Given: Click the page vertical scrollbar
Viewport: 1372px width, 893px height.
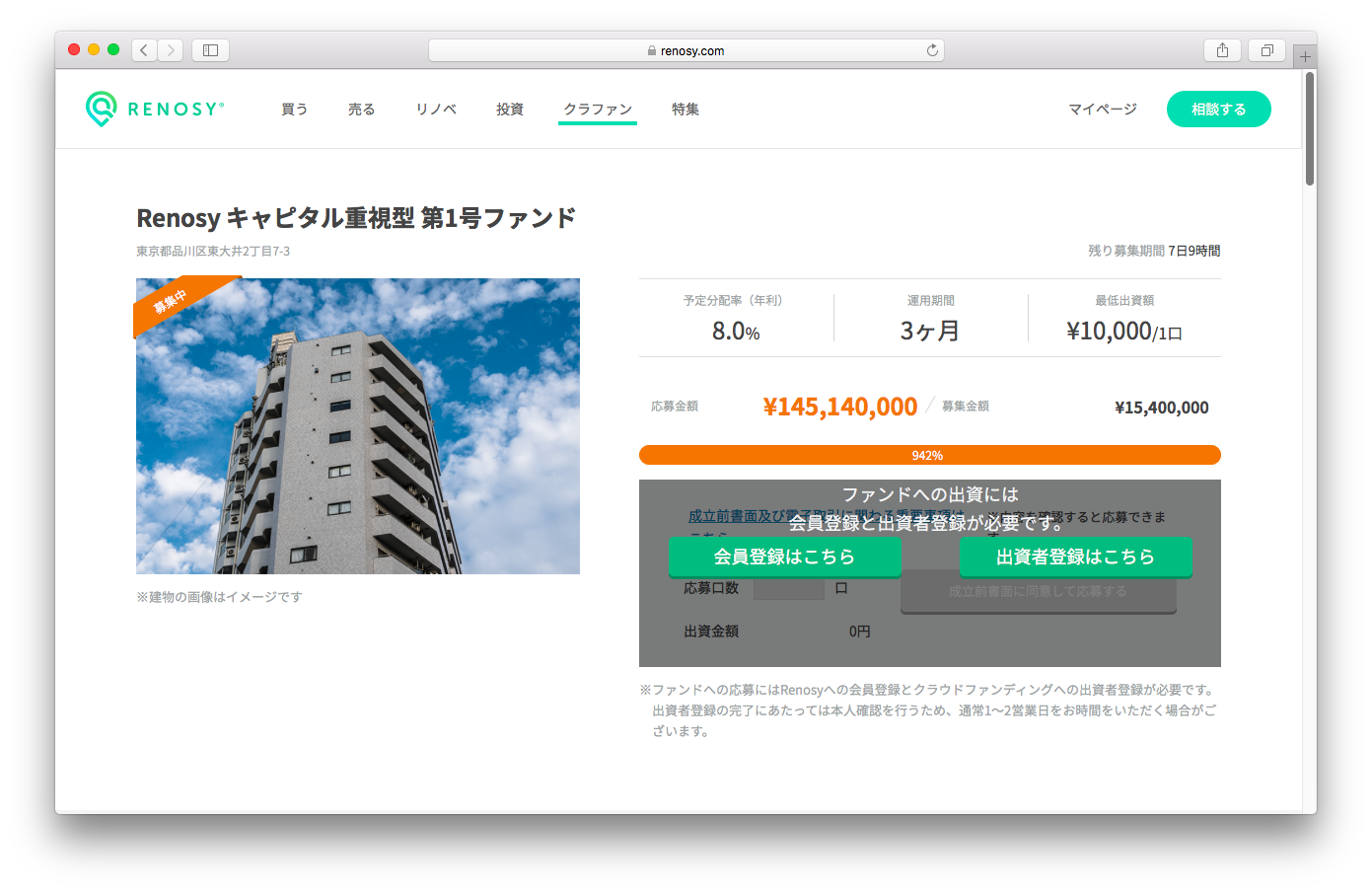Looking at the screenshot, I should pos(1310,128).
